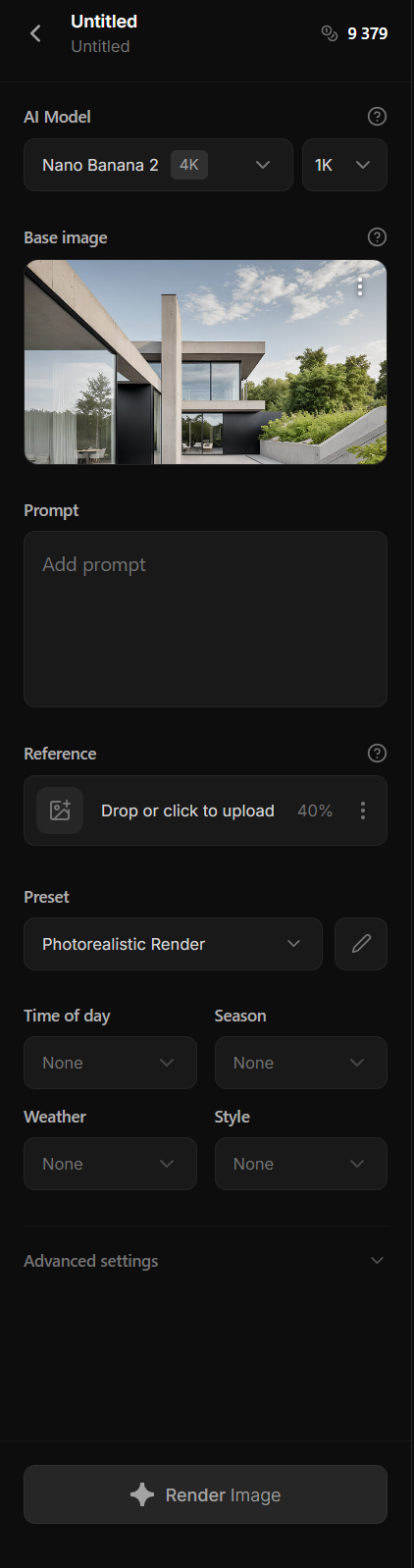The height and width of the screenshot is (1568, 414).
Task: Open reference upload three-dot menu
Action: [363, 810]
